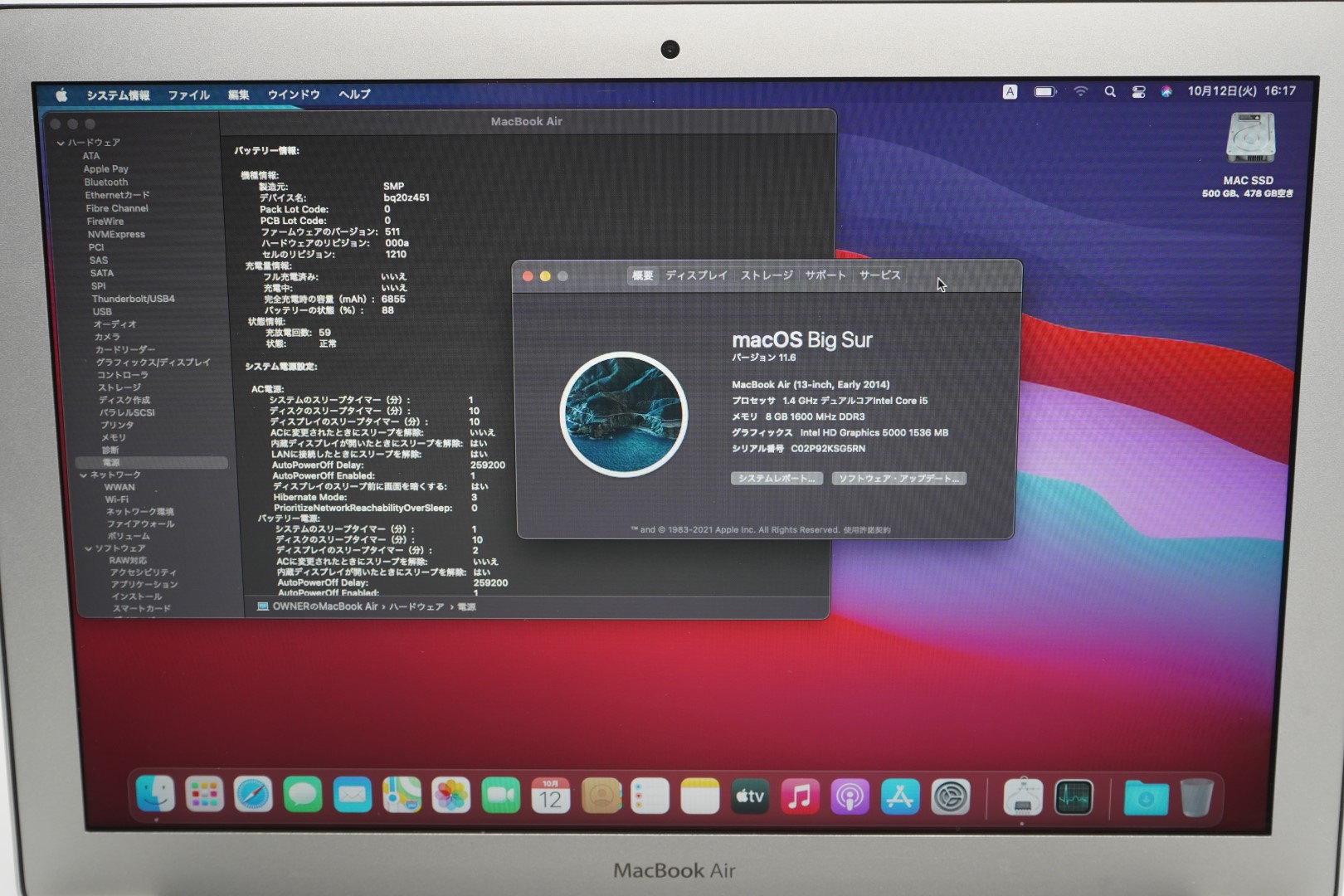
Task: Open Control Center in menu bar
Action: (1138, 92)
